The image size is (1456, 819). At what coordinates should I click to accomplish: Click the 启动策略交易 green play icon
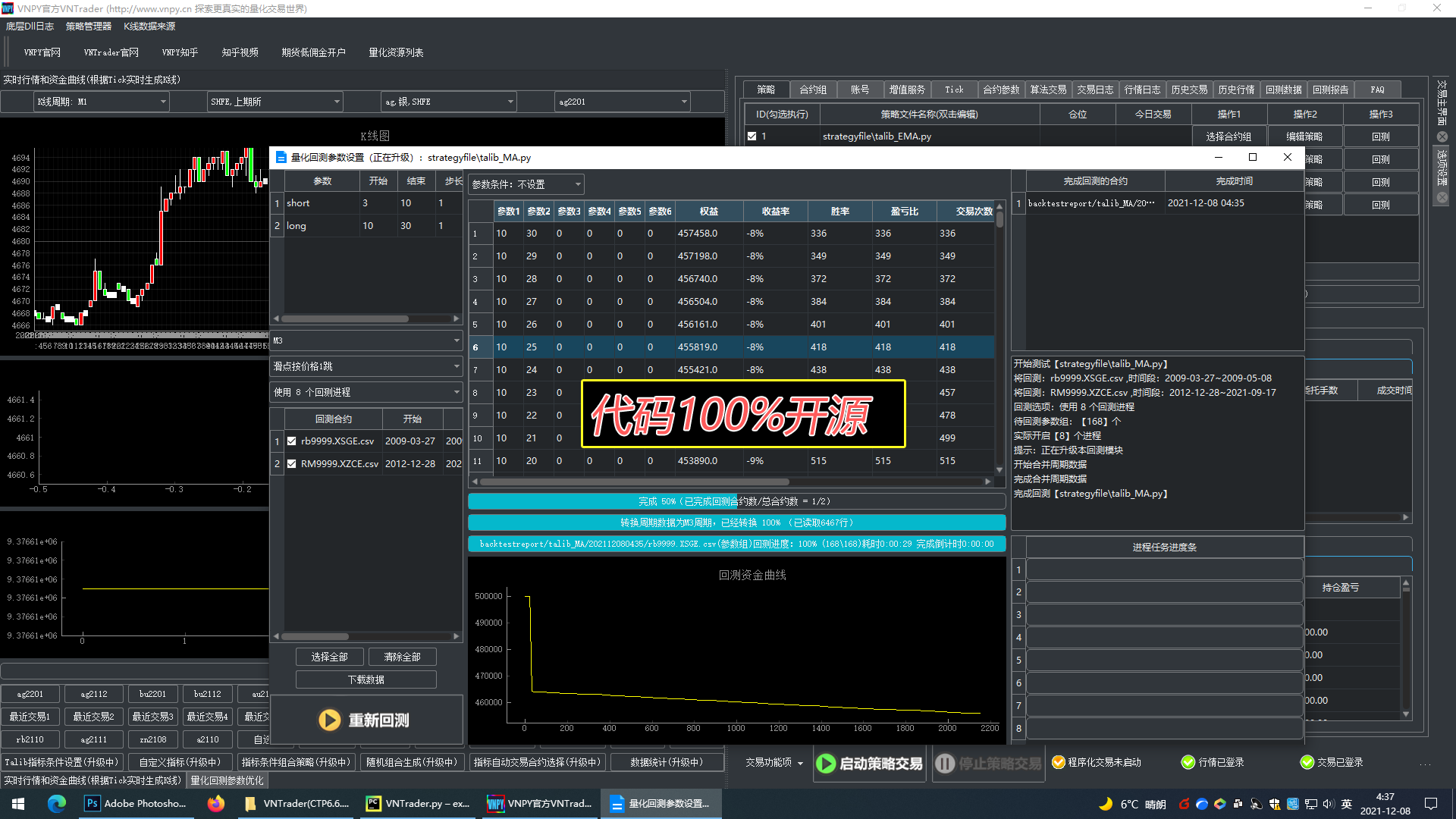pyautogui.click(x=826, y=764)
